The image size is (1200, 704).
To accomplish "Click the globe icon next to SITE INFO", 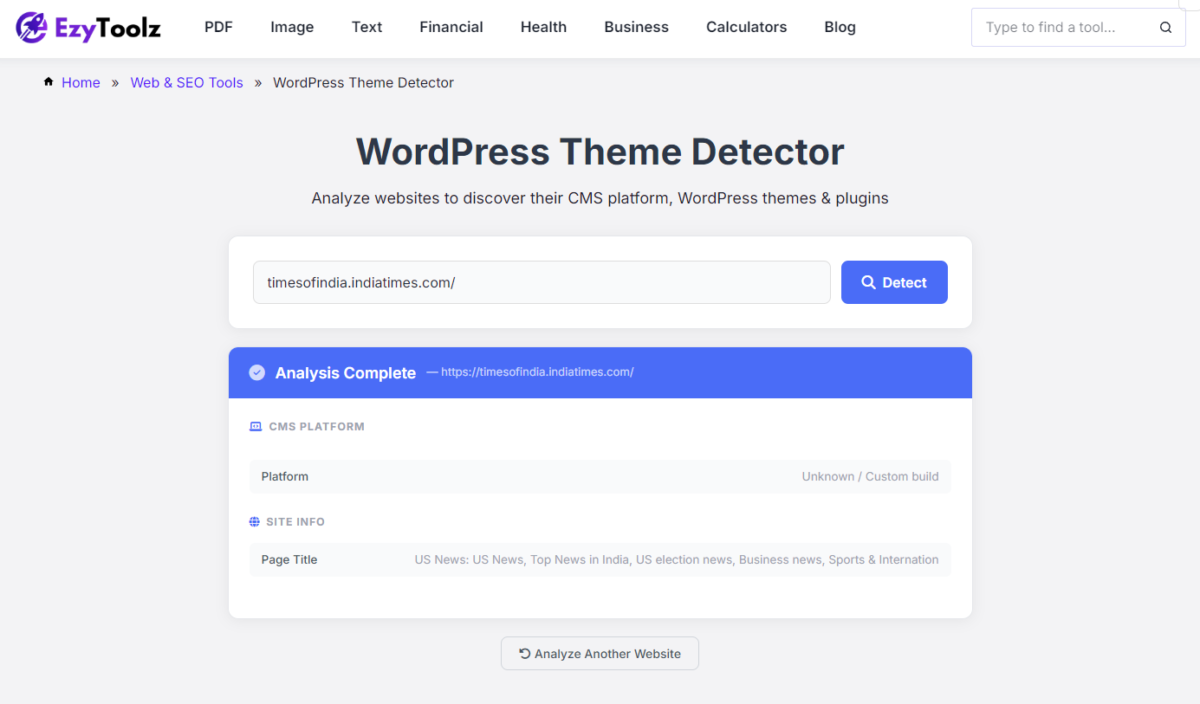I will coord(256,521).
